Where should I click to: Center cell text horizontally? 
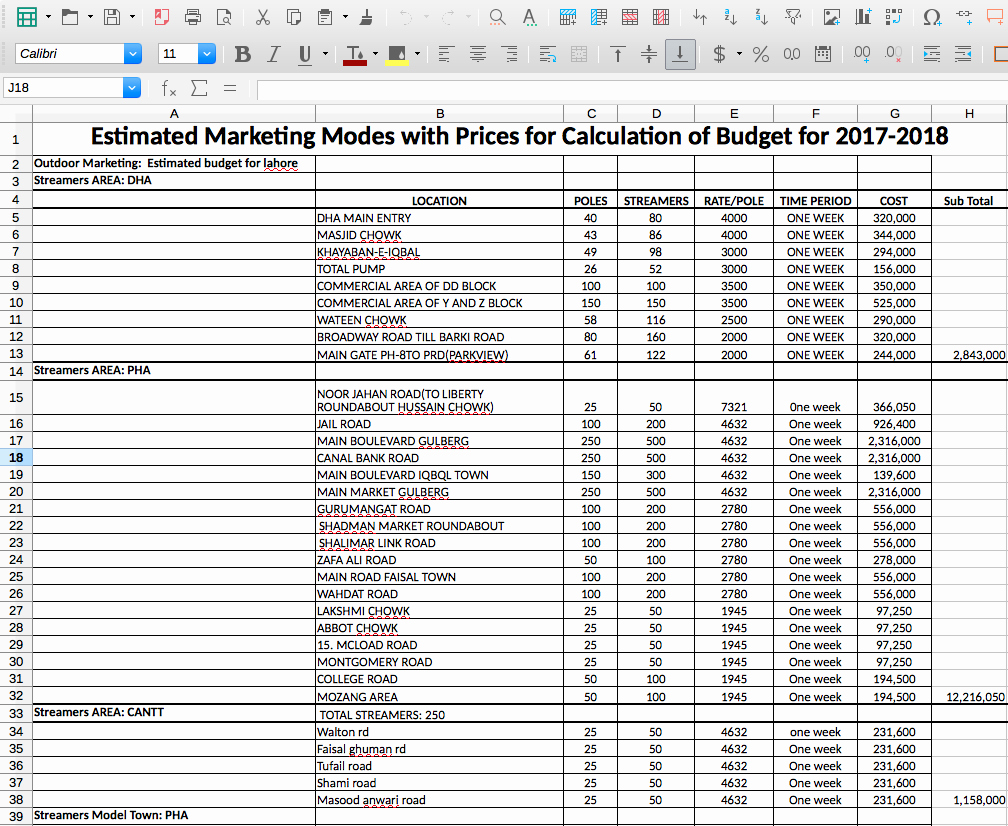point(478,55)
